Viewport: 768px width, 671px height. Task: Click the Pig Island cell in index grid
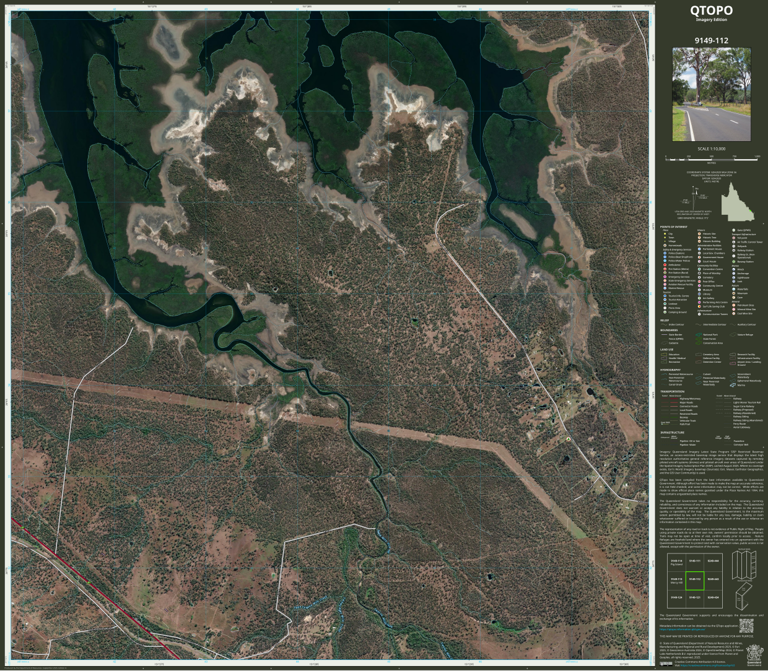pos(676,562)
